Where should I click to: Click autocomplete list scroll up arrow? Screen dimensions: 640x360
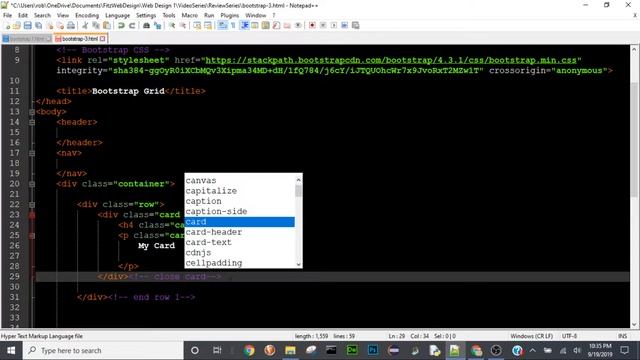click(x=298, y=179)
